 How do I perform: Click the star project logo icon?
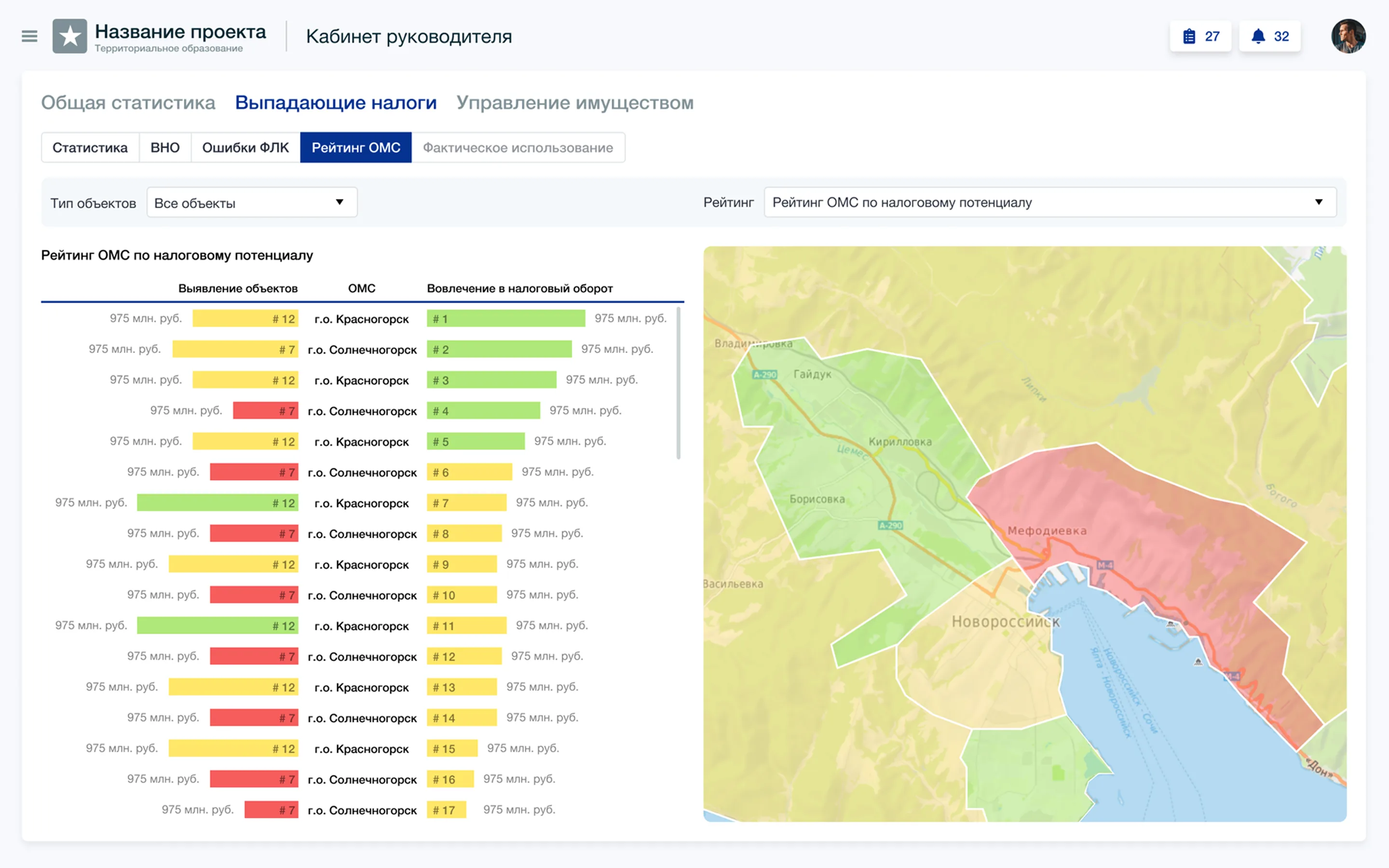pyautogui.click(x=69, y=36)
